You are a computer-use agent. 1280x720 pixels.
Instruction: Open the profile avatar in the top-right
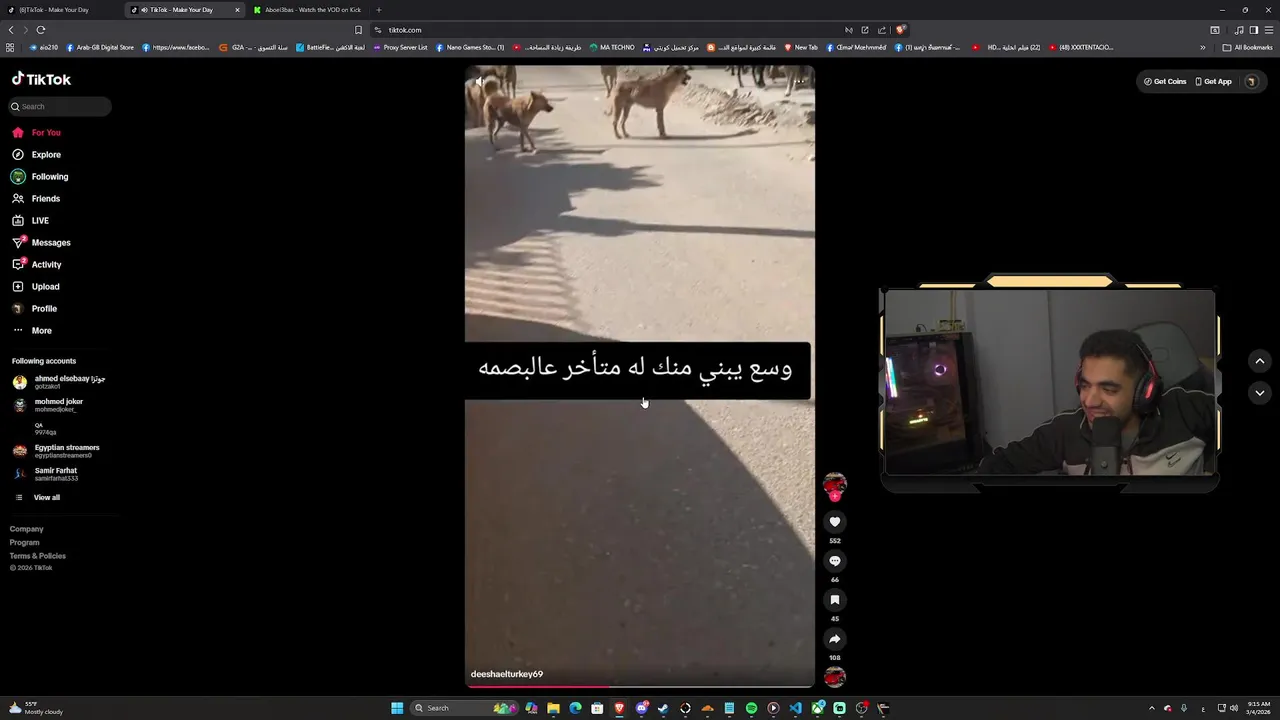point(1251,81)
